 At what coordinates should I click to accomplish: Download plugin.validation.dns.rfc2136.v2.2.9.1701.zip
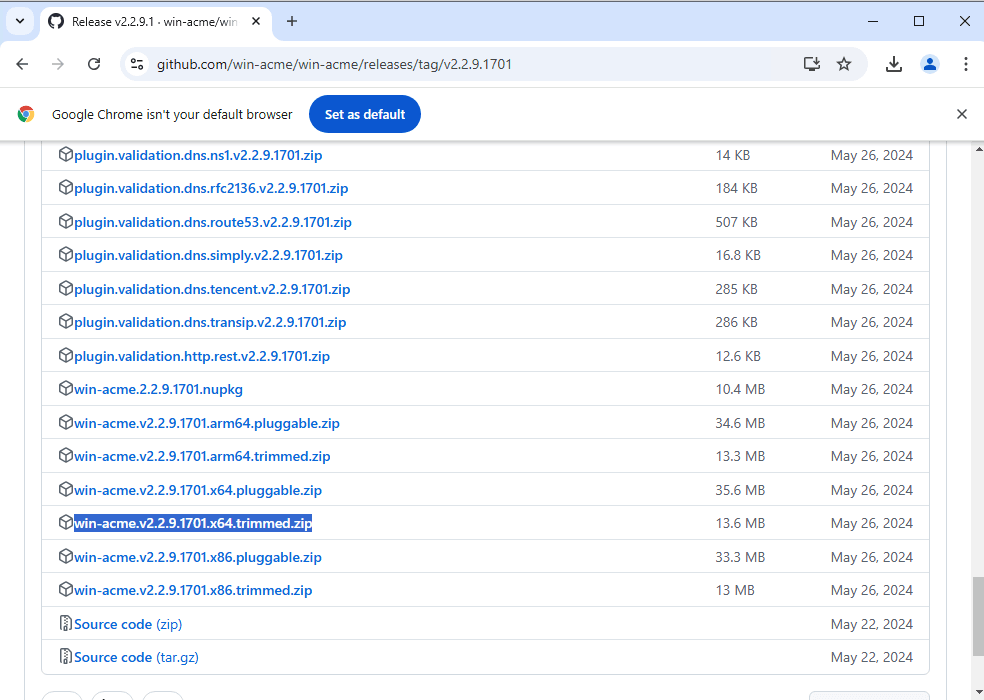coord(211,188)
